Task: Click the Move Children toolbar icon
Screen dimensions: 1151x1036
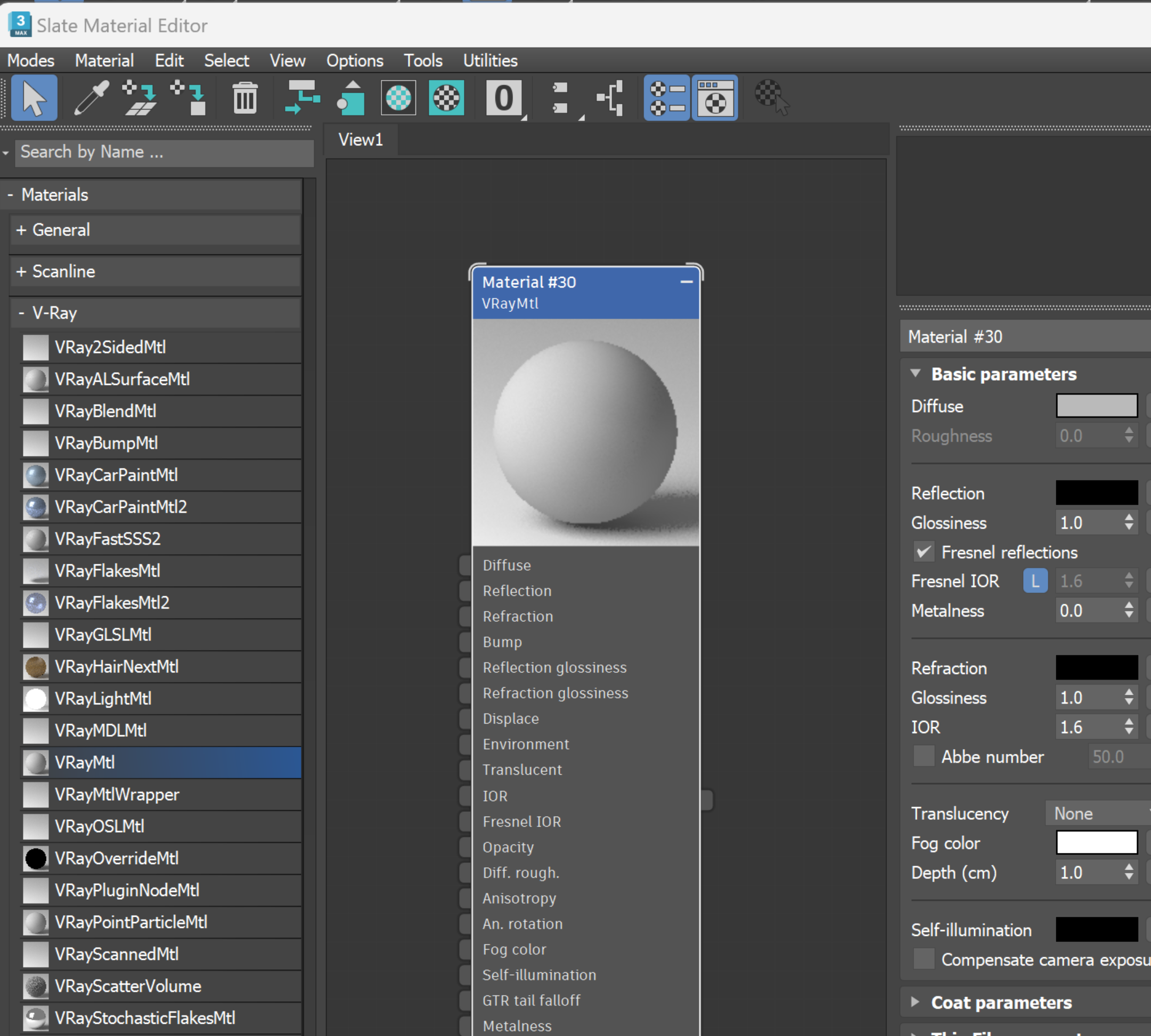Action: tap(302, 98)
